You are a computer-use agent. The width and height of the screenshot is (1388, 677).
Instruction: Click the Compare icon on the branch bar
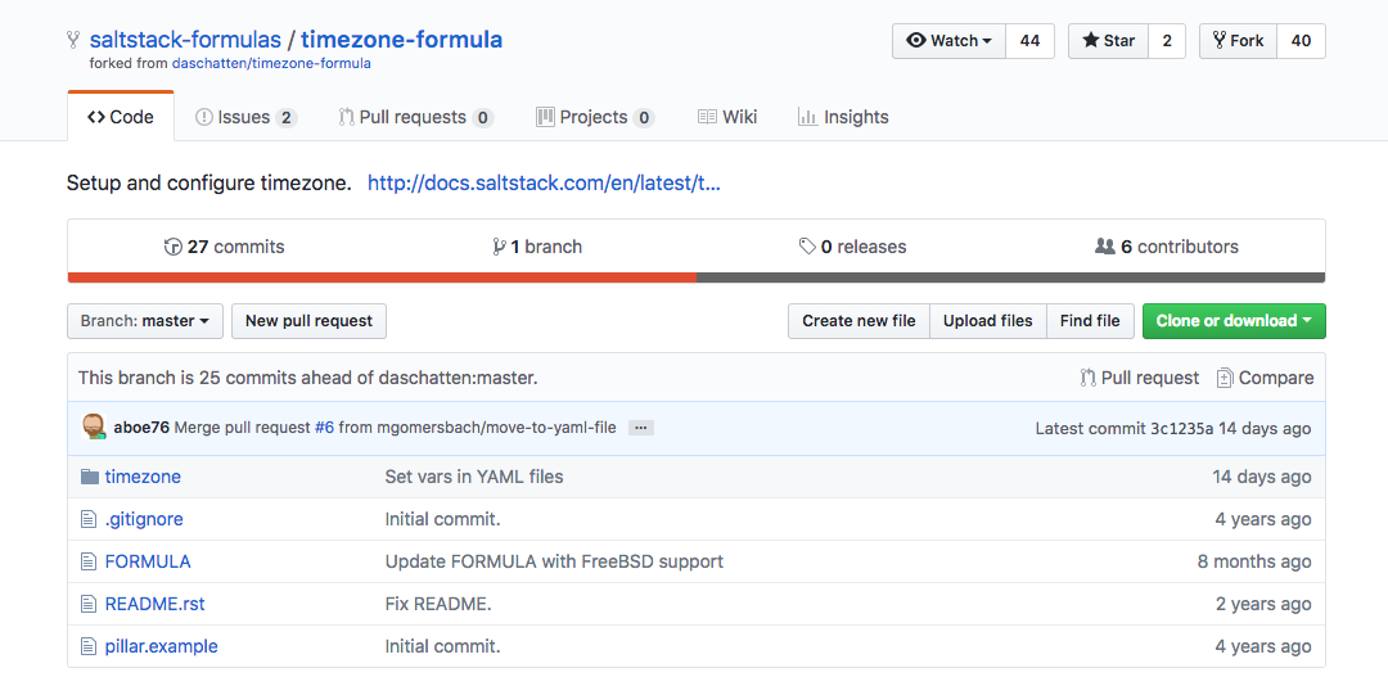point(1225,378)
